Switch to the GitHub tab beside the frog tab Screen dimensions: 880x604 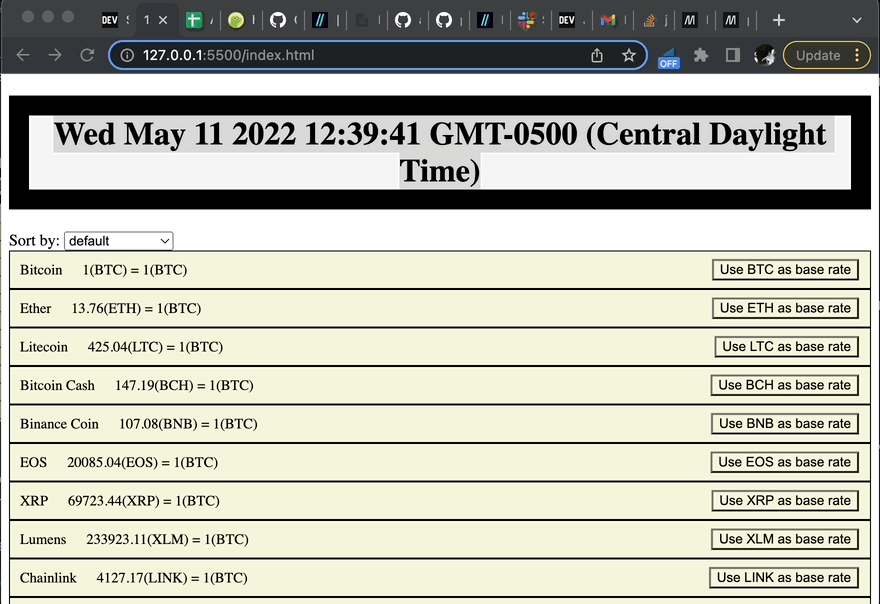278,21
